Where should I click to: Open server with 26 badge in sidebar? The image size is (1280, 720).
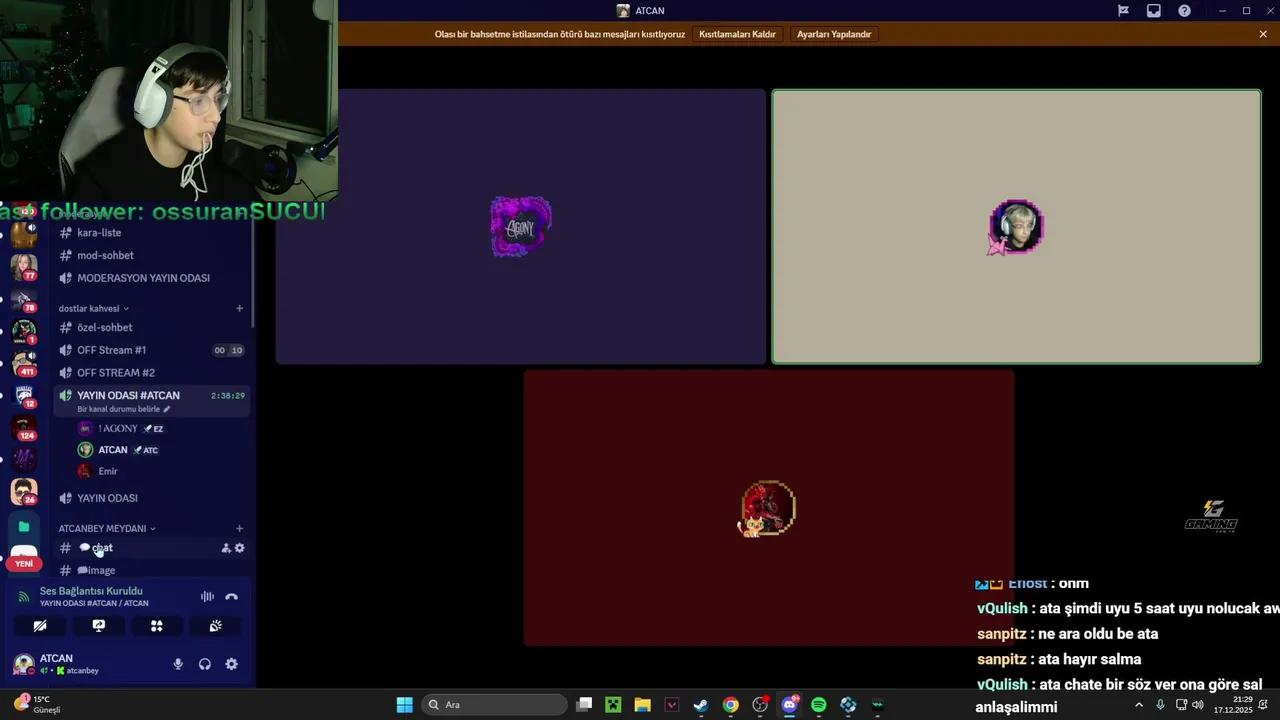pyautogui.click(x=24, y=491)
